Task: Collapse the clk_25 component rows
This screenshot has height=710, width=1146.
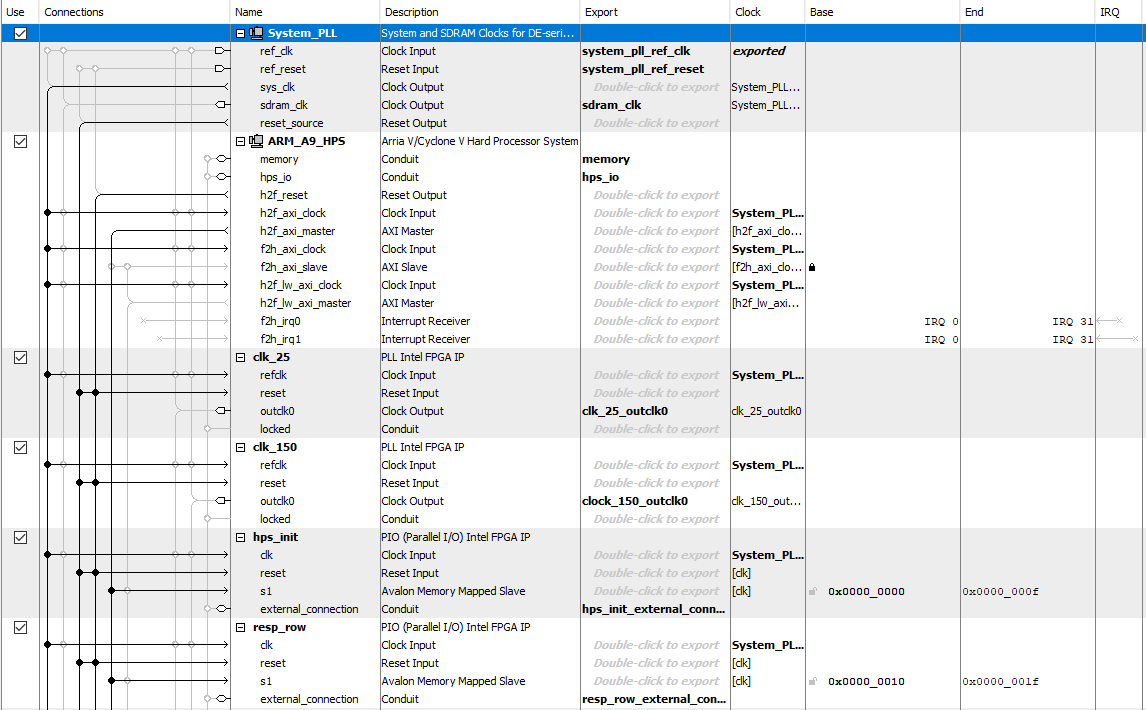Action: coord(240,357)
